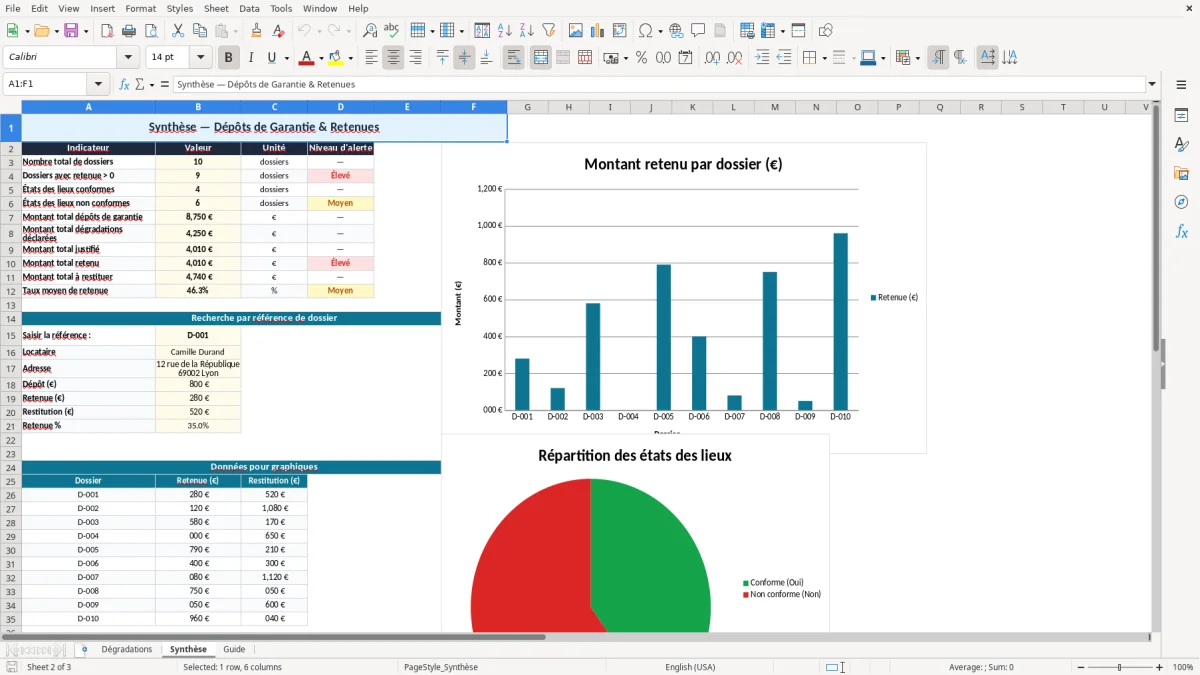Toggle Italic formatting
Viewport: 1200px width, 675px height.
[250, 58]
